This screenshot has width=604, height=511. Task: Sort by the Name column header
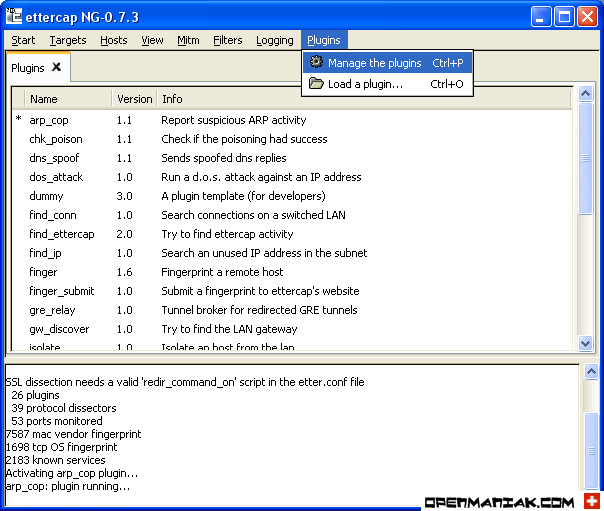point(68,99)
